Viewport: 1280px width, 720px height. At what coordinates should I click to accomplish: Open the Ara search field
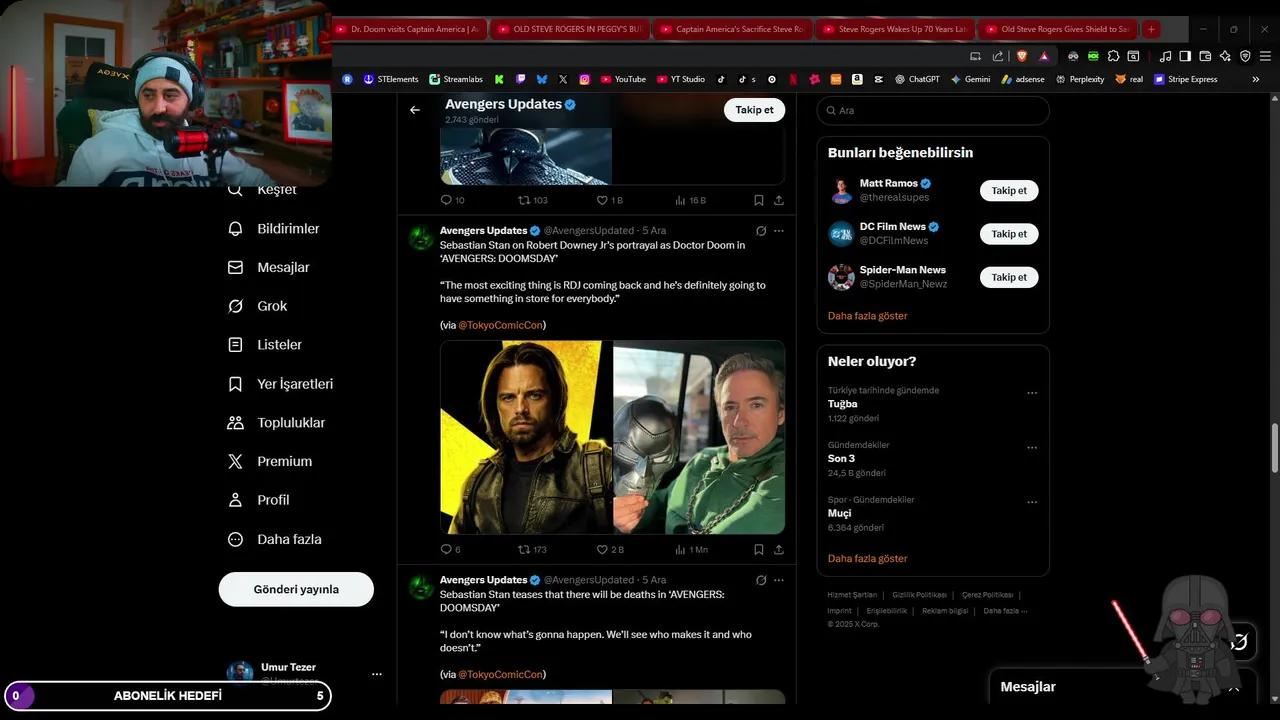[933, 110]
